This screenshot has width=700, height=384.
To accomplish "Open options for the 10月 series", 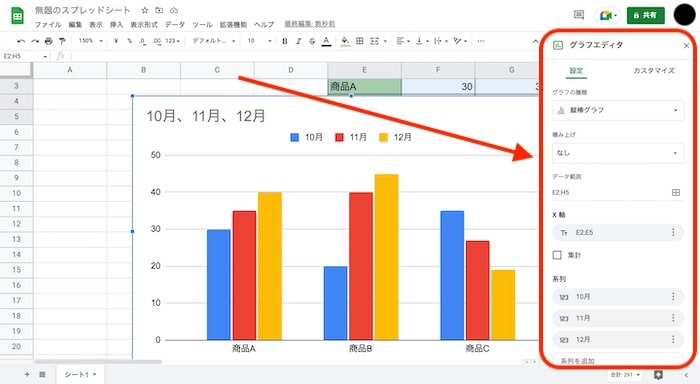I will [x=673, y=296].
